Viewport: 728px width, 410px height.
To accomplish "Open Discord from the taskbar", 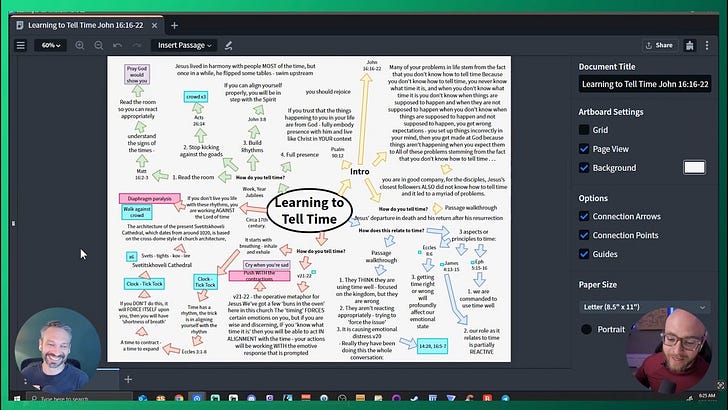I will point(251,398).
